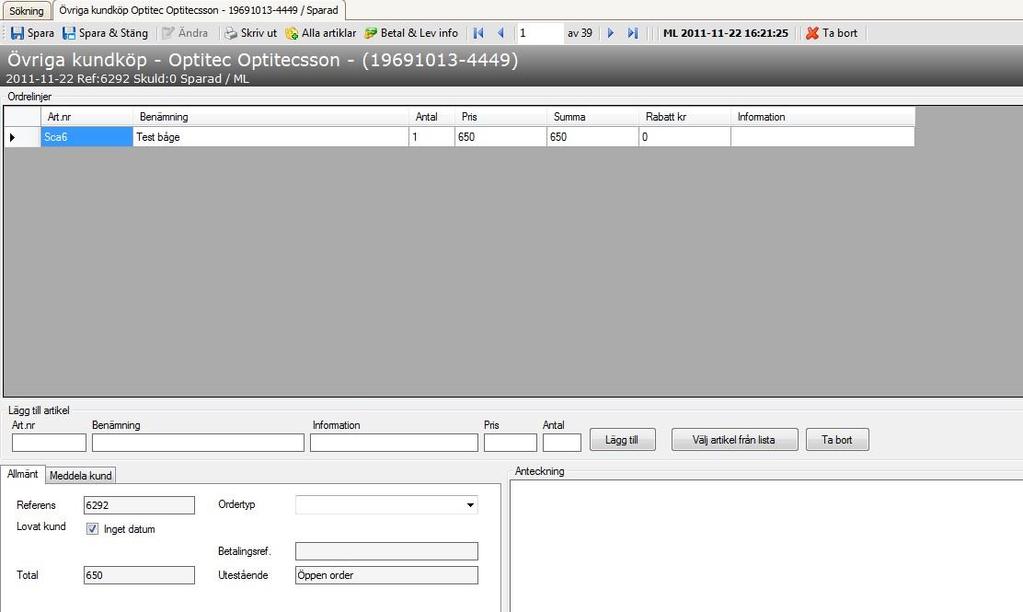Click the Benämning input under Lägg till artikel

click(198, 443)
